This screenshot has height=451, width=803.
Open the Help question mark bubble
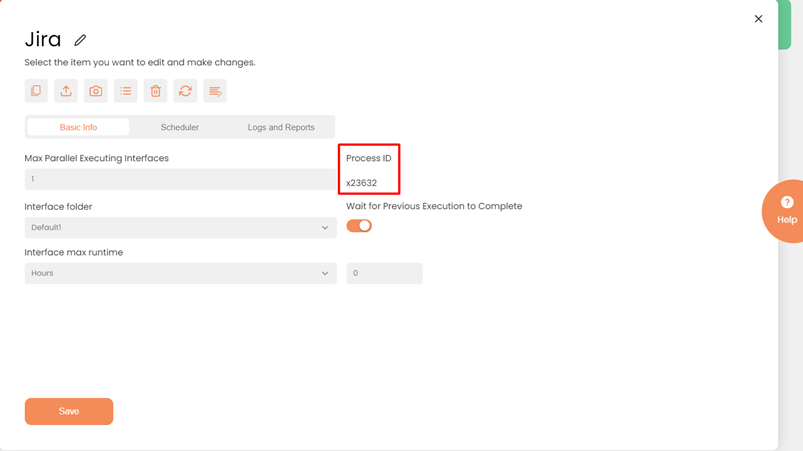(x=786, y=210)
